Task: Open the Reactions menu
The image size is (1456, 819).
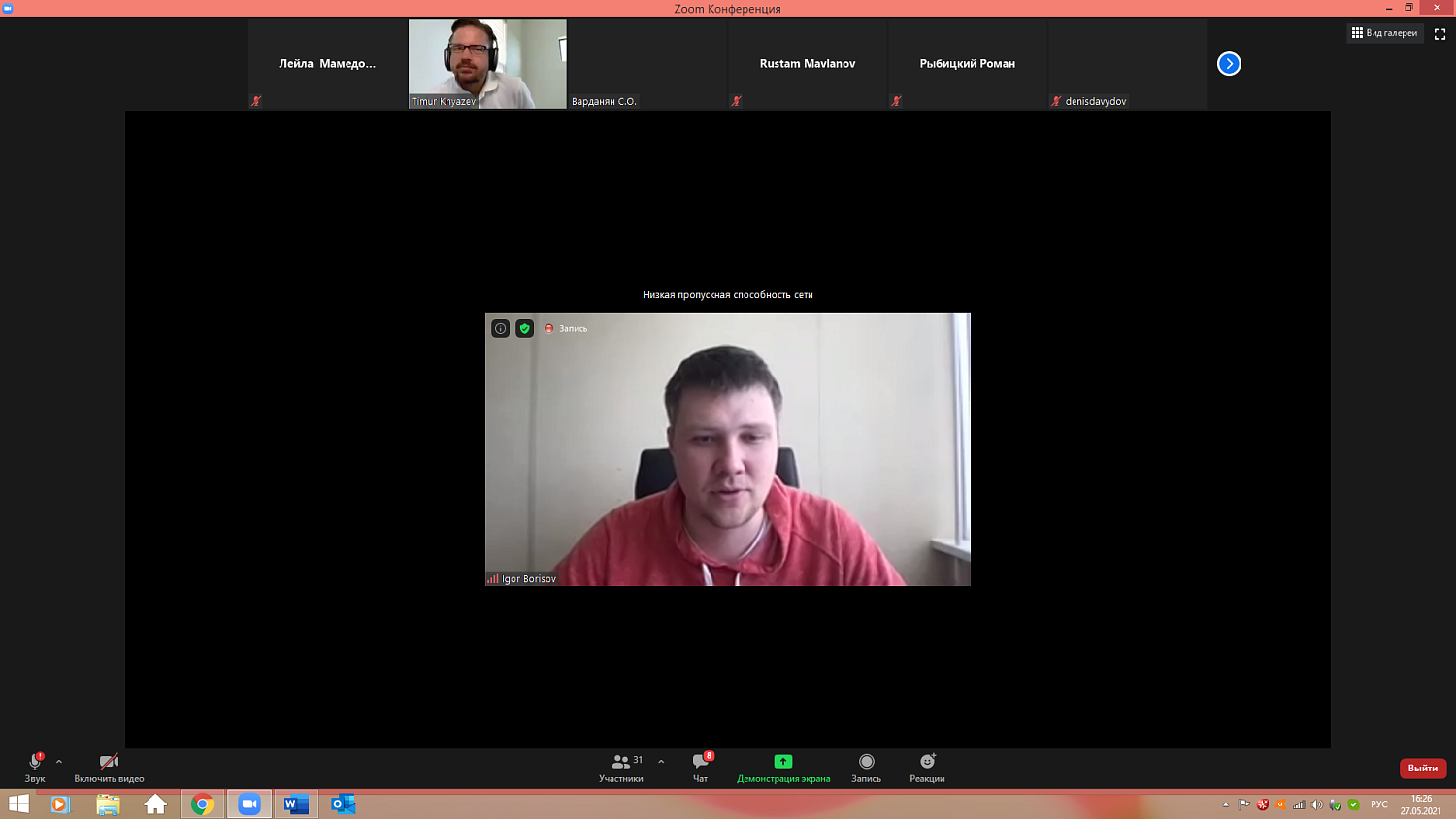Action: 927,767
